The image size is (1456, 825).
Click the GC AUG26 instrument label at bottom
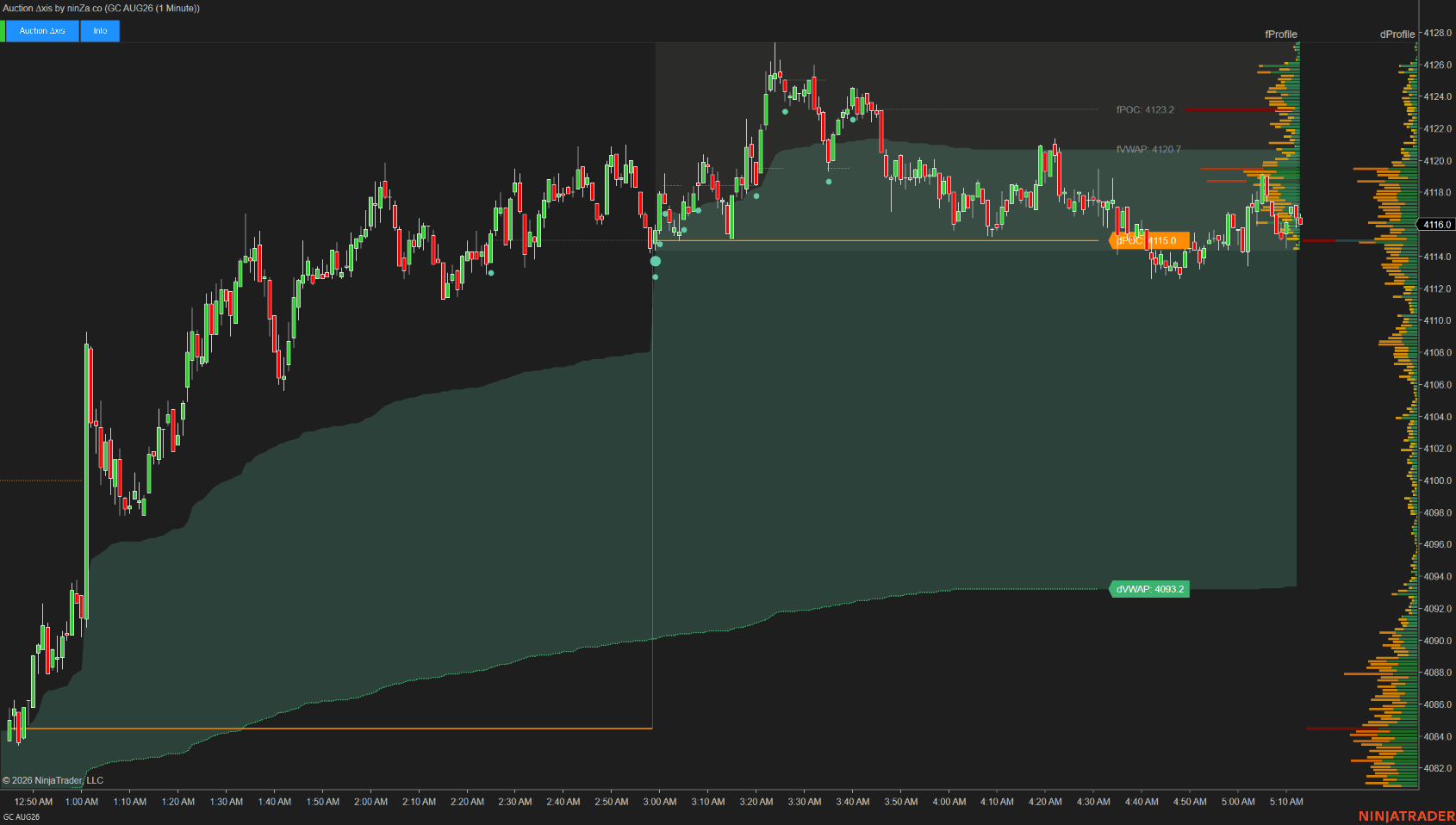click(22, 817)
